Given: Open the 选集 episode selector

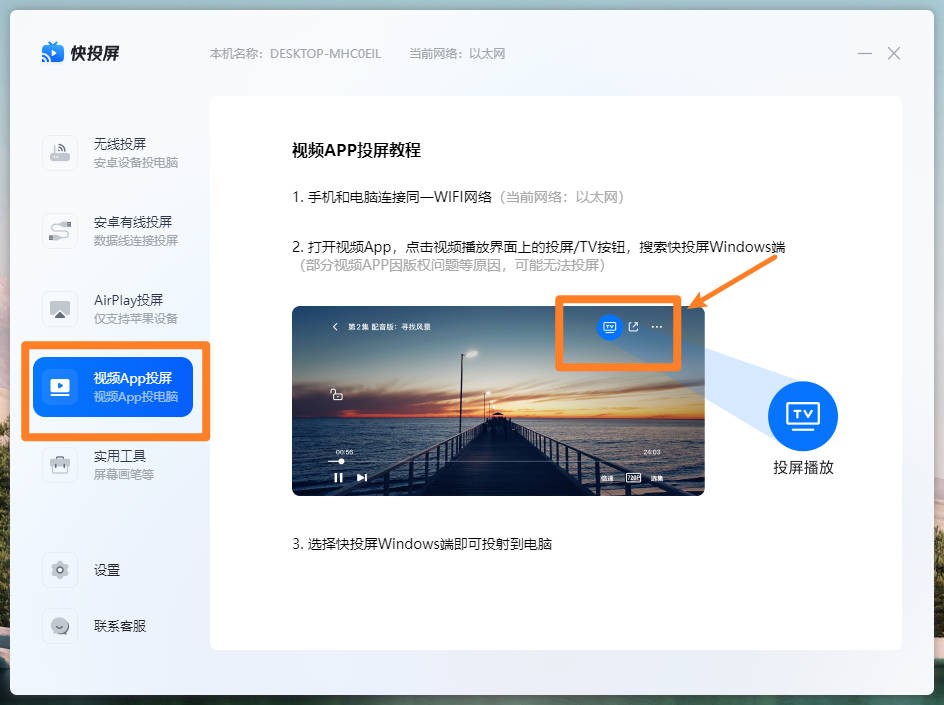Looking at the screenshot, I should tap(658, 478).
